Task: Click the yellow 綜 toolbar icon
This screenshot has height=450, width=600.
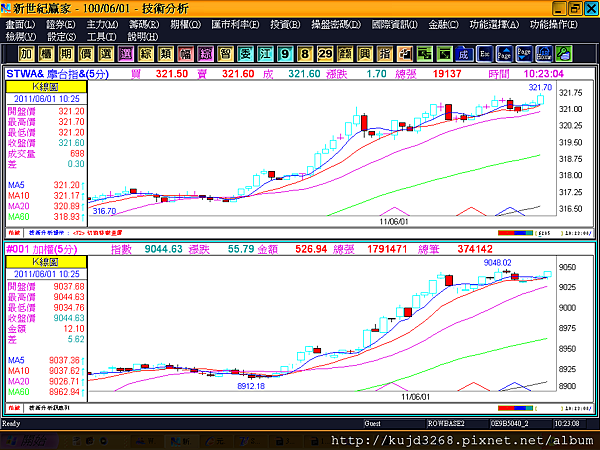Action: (146, 54)
